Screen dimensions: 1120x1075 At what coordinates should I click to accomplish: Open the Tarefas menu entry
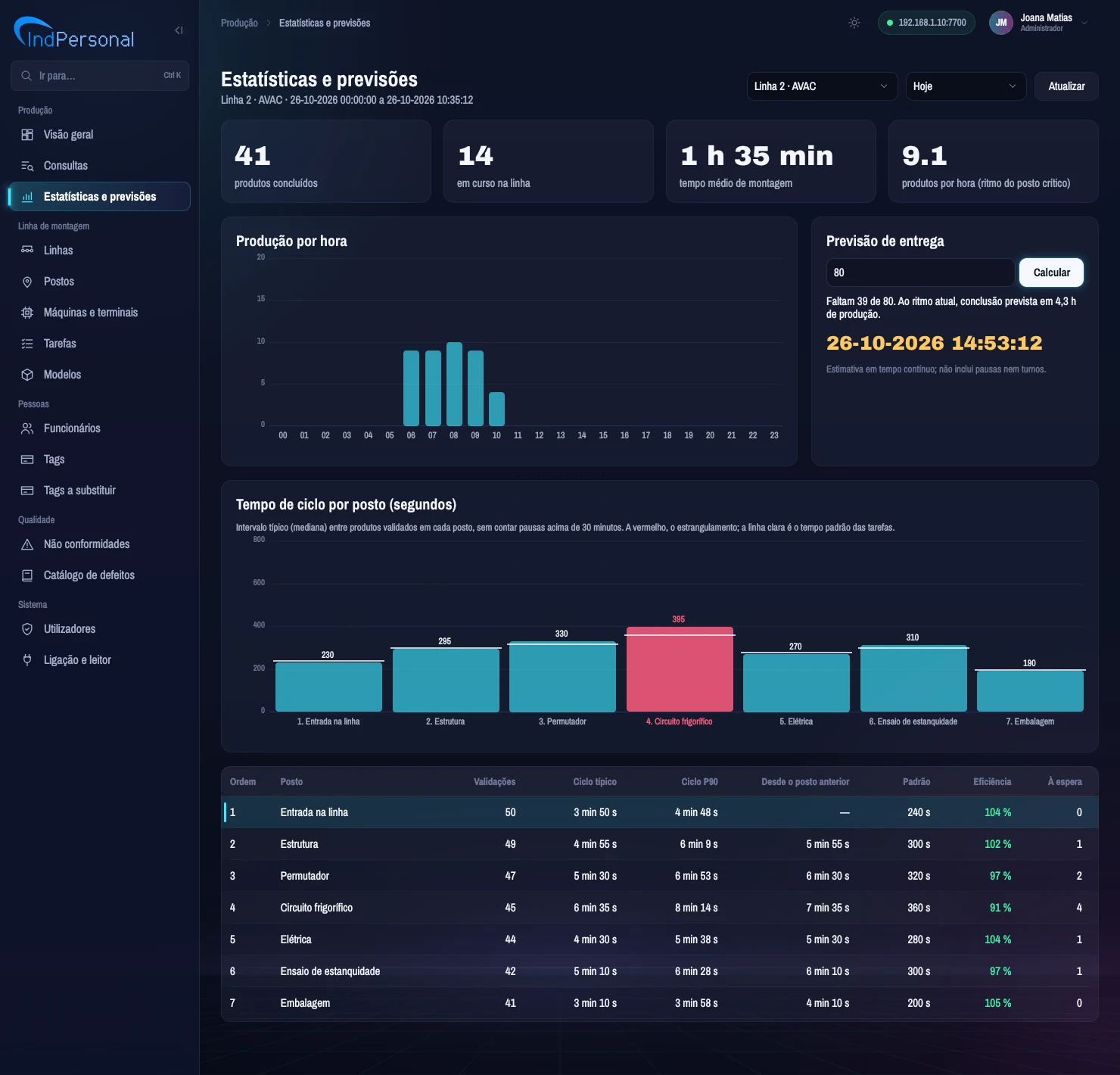(99, 344)
